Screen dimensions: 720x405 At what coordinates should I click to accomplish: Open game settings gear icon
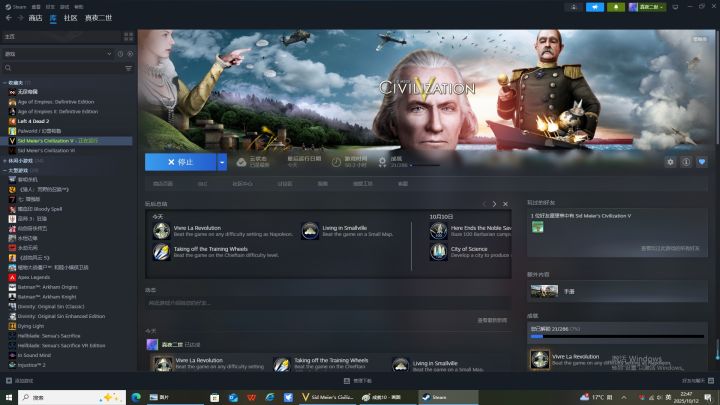click(x=670, y=162)
